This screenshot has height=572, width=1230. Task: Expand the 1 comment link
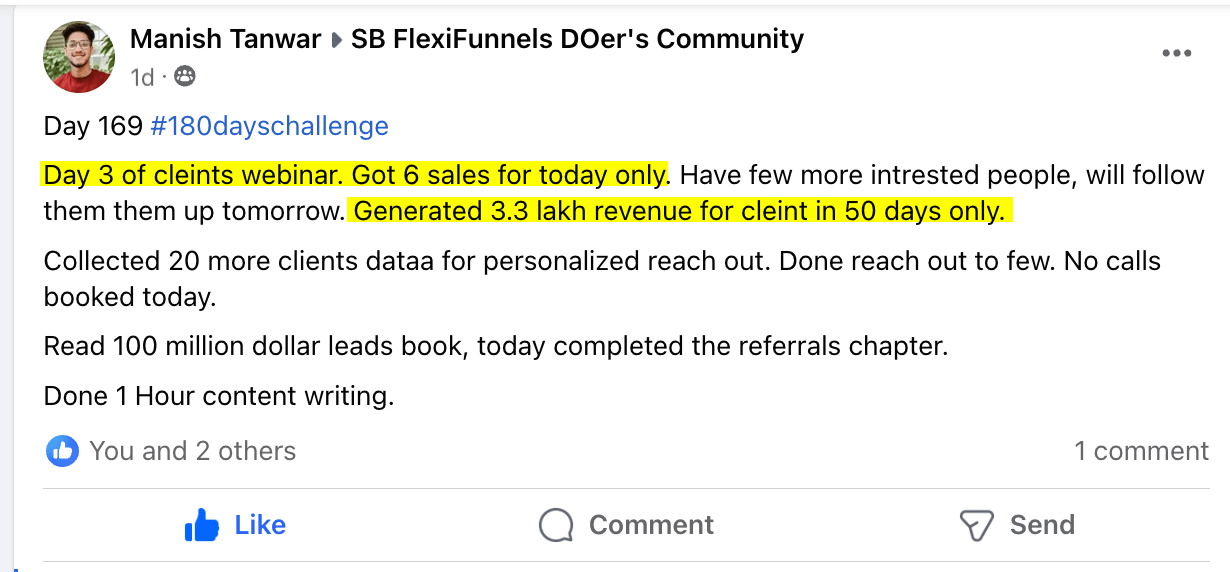[x=1141, y=451]
